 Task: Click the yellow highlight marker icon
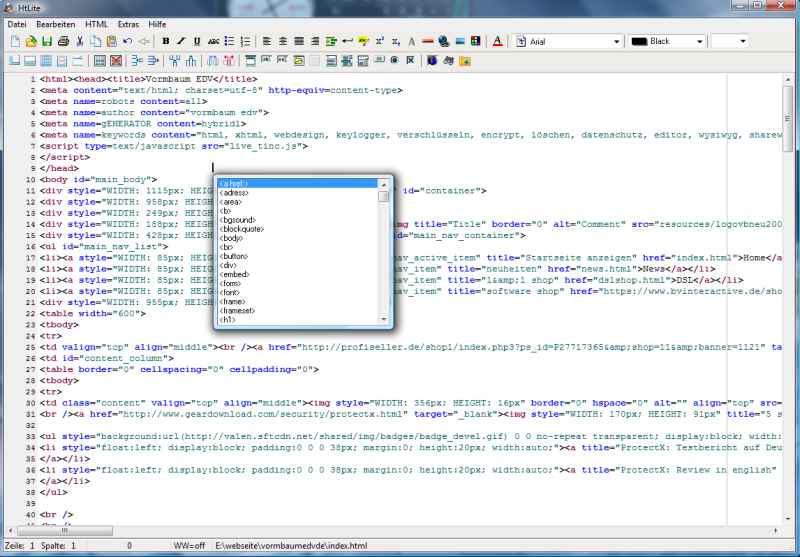pos(363,41)
